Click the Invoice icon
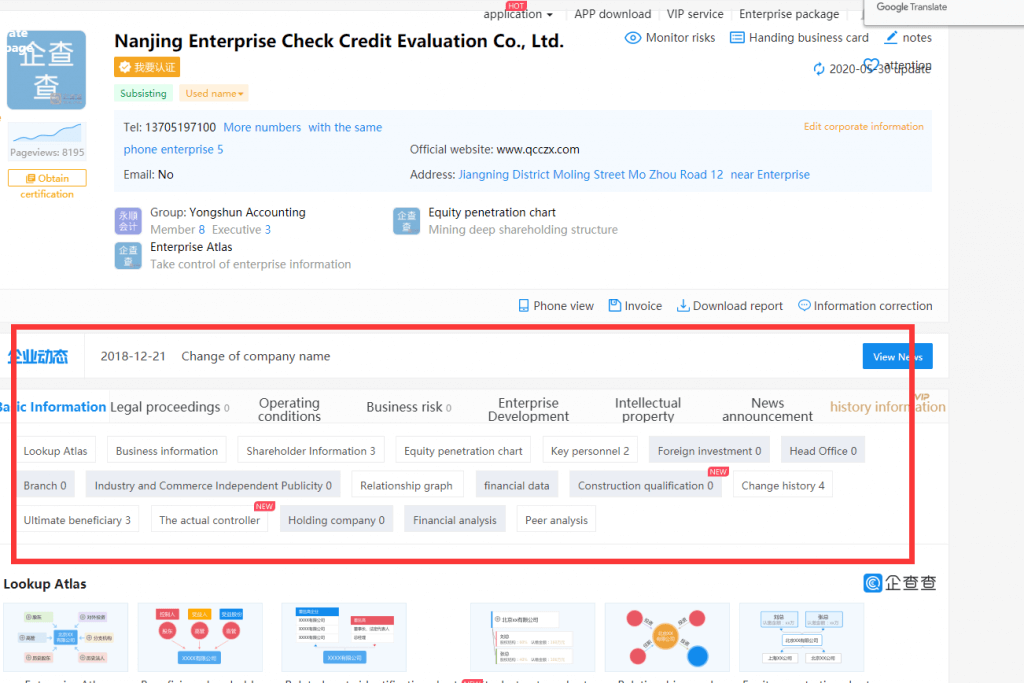The image size is (1024, 683). [x=614, y=306]
